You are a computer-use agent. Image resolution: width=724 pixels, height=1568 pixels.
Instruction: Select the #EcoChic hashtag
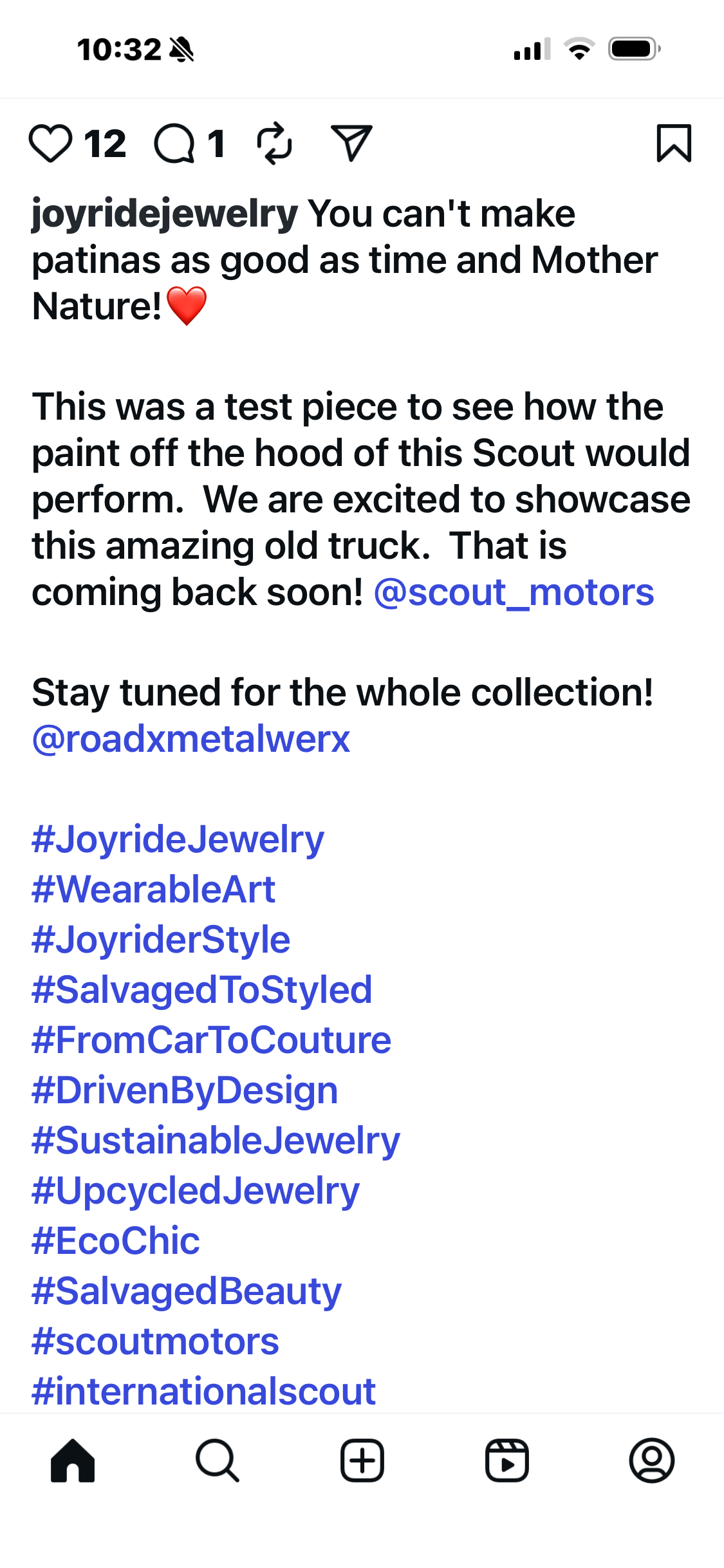[x=116, y=1241]
